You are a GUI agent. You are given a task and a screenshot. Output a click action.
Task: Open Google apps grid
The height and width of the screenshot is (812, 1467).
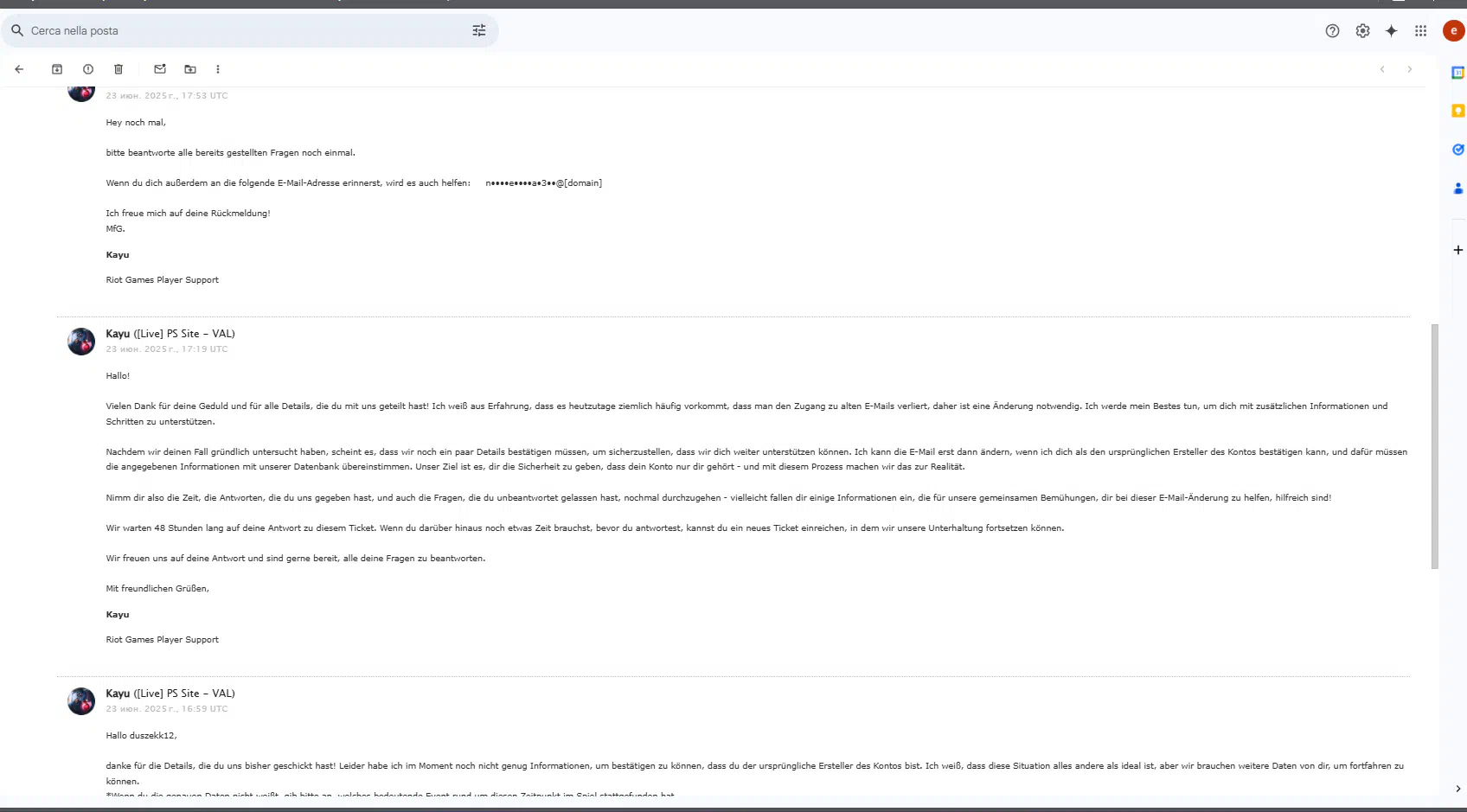[x=1420, y=31]
